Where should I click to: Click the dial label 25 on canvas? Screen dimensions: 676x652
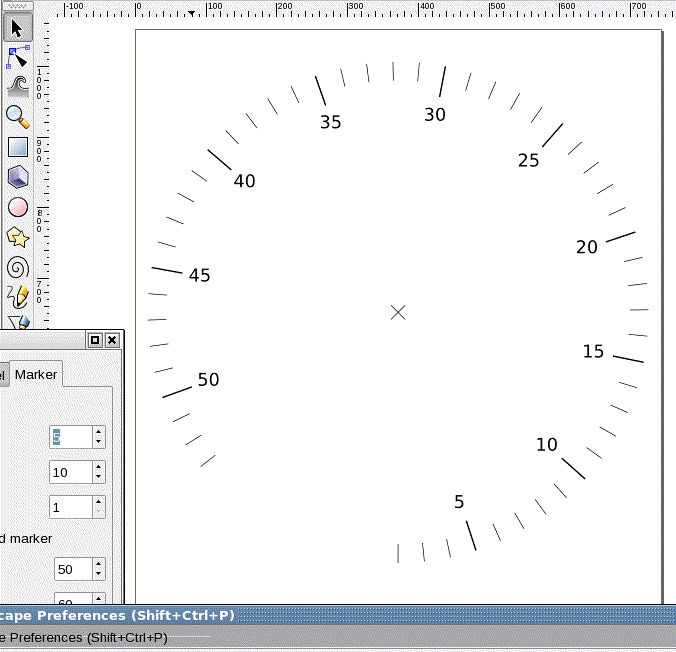(x=529, y=160)
